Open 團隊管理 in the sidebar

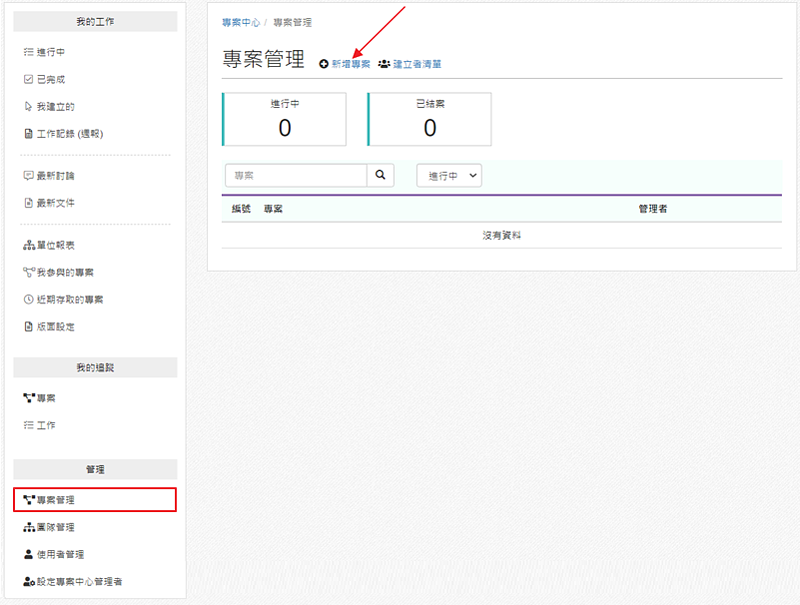56,527
